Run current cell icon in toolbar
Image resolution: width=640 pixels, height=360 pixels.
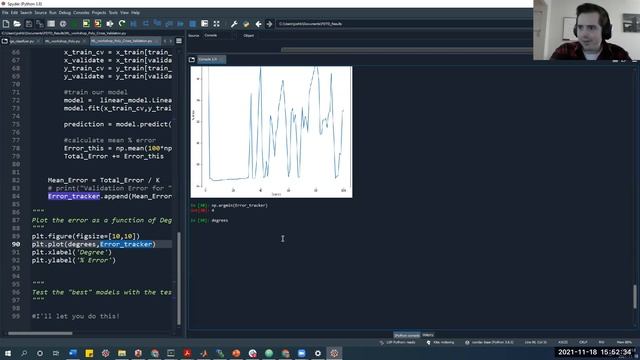pos(86,24)
